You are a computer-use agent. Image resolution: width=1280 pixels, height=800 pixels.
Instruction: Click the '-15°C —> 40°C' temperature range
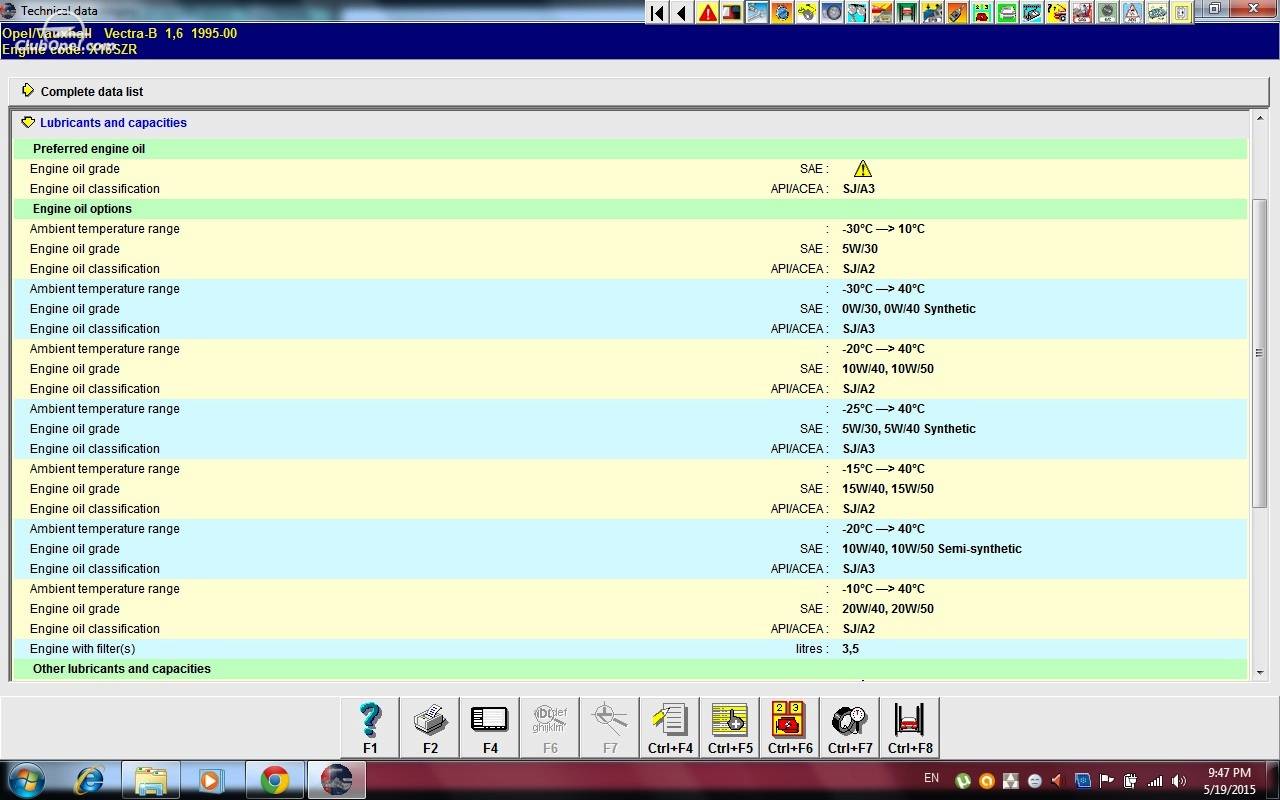884,469
